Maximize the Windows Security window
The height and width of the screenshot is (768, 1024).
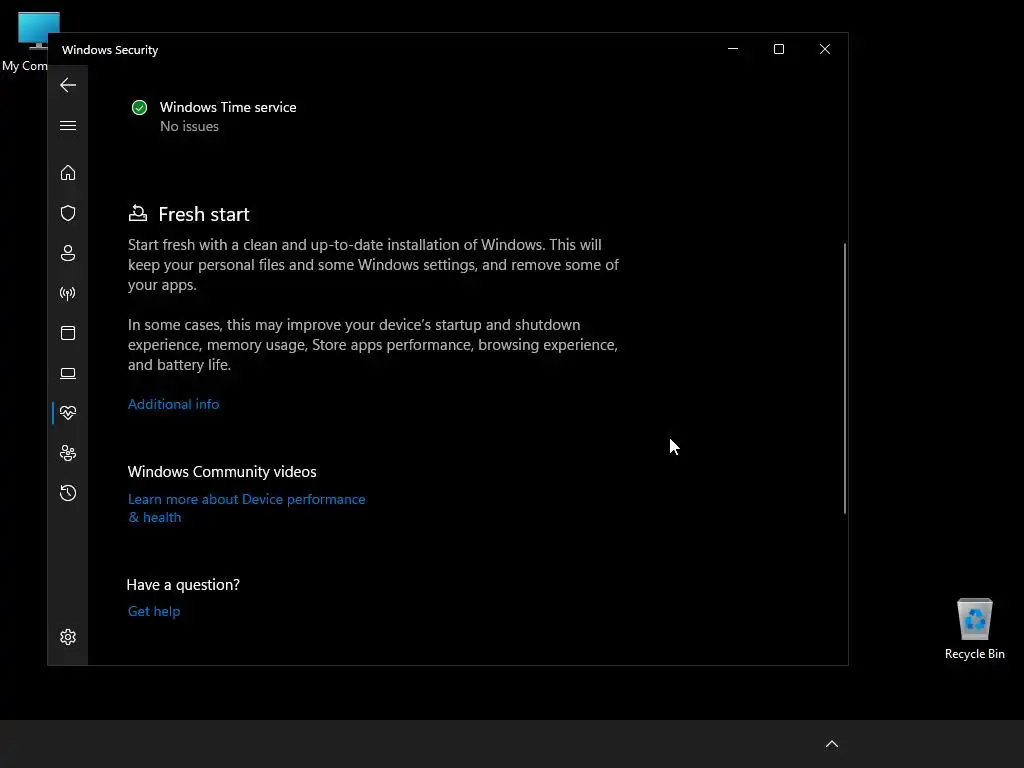coord(778,49)
